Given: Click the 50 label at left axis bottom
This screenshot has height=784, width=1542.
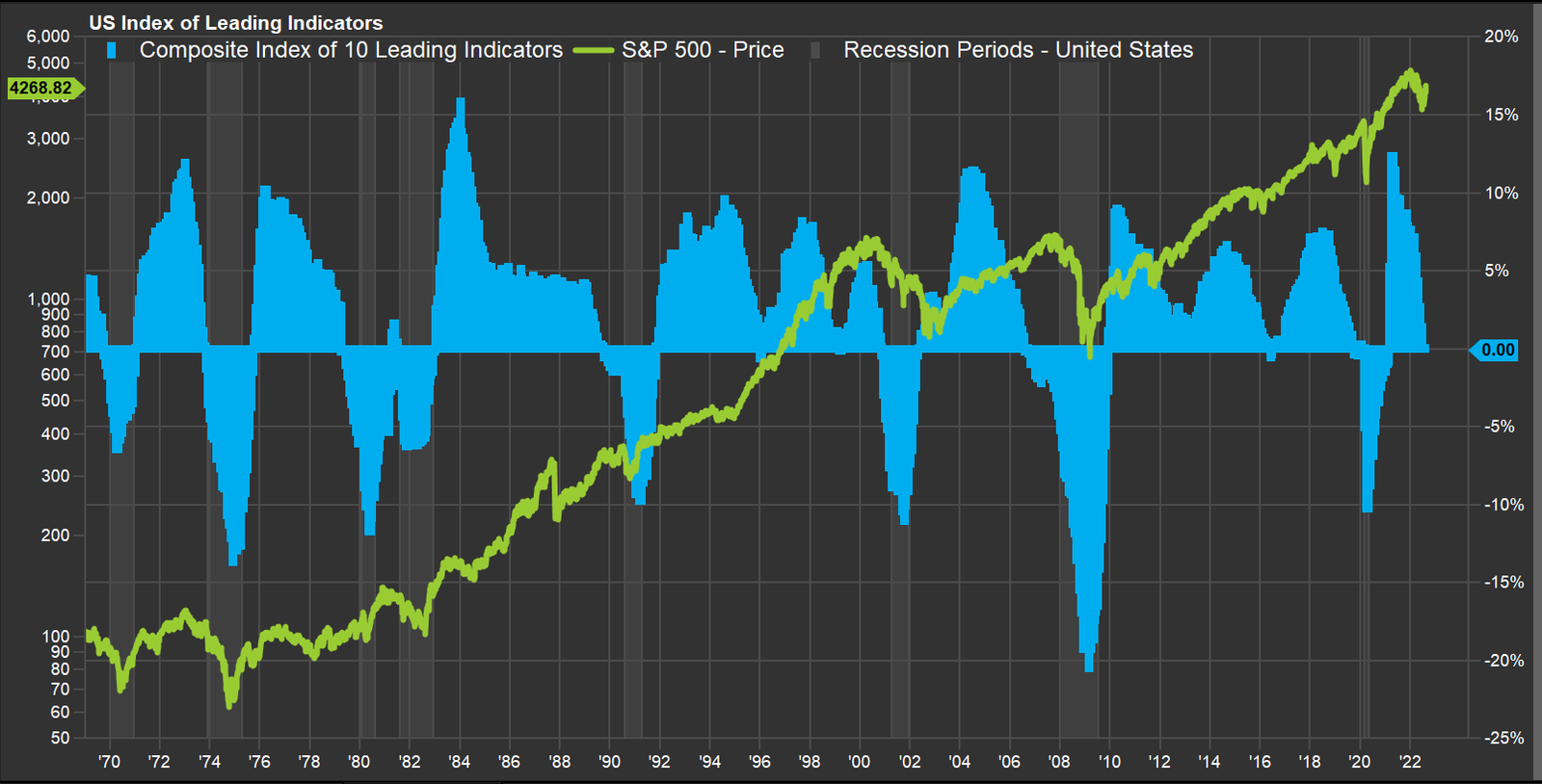Looking at the screenshot, I should [x=60, y=738].
